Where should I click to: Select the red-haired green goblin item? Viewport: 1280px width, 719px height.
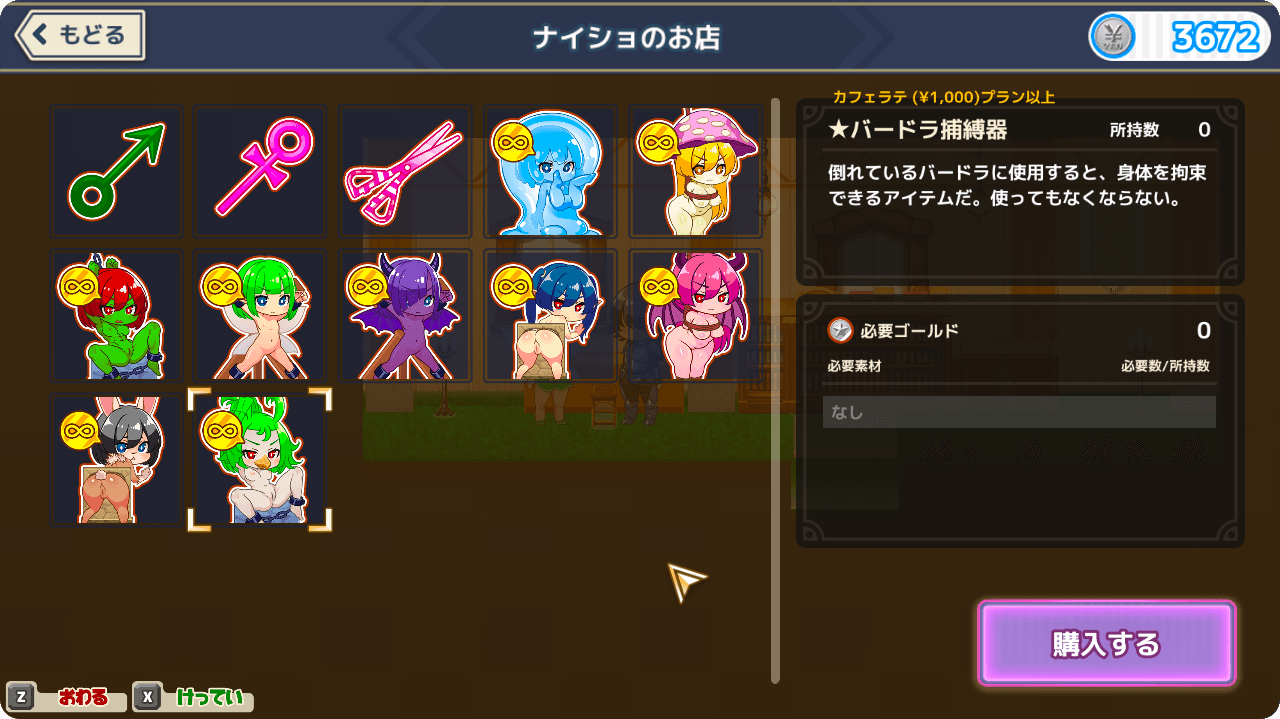(x=117, y=316)
